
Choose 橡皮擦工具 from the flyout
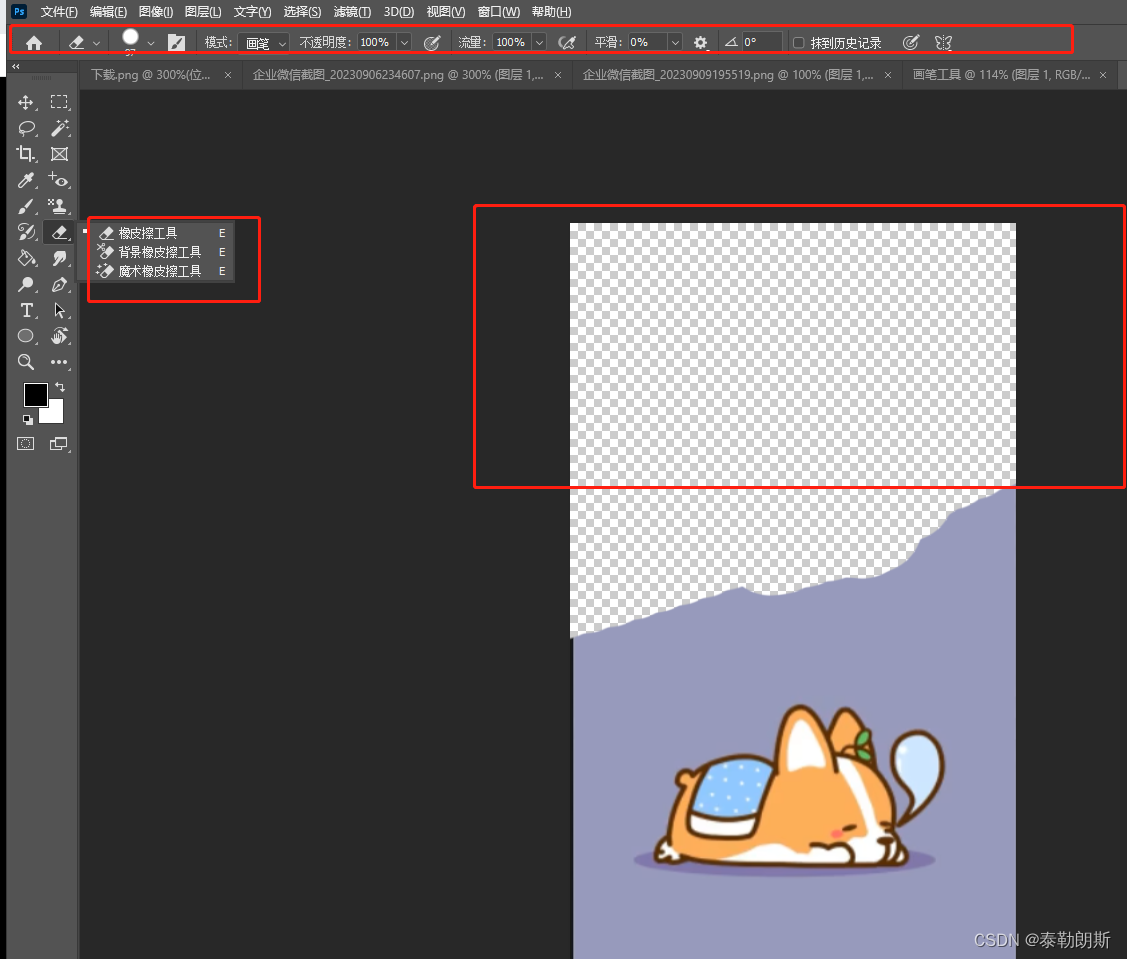click(162, 233)
